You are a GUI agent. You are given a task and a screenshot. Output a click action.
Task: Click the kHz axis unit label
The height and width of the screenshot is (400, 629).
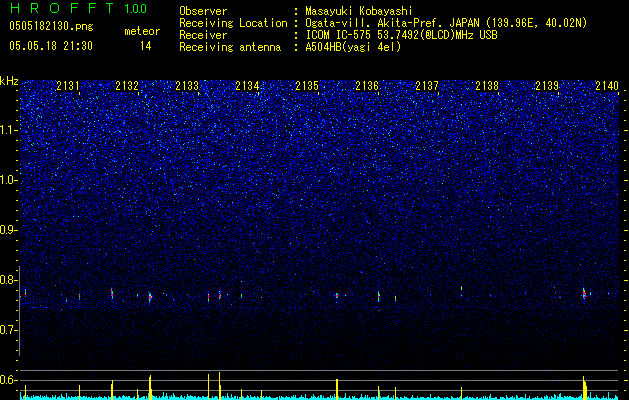coord(9,81)
